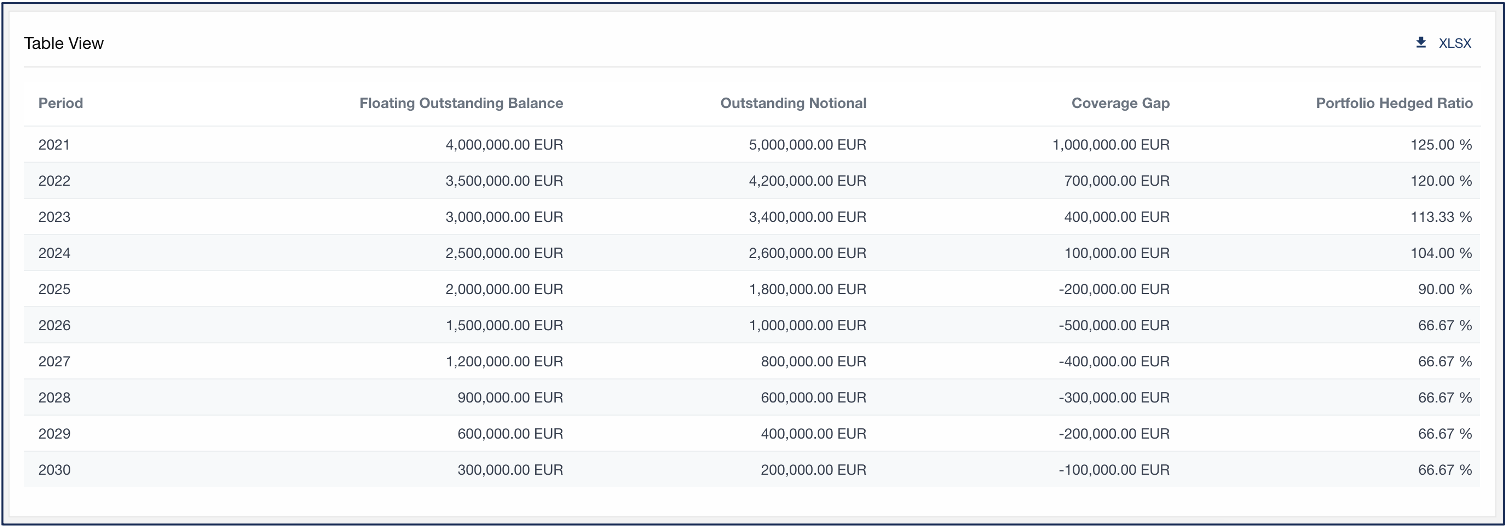The width and height of the screenshot is (1506, 527).
Task: Select the 2021 period row
Action: tap(752, 145)
